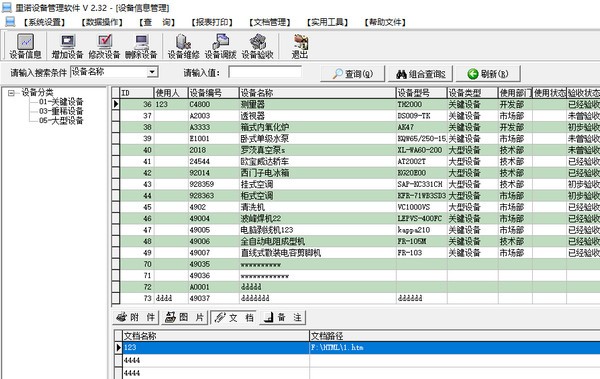Click the 使用部门 column header
Viewport: 600px width, 379px height.
tap(515, 93)
